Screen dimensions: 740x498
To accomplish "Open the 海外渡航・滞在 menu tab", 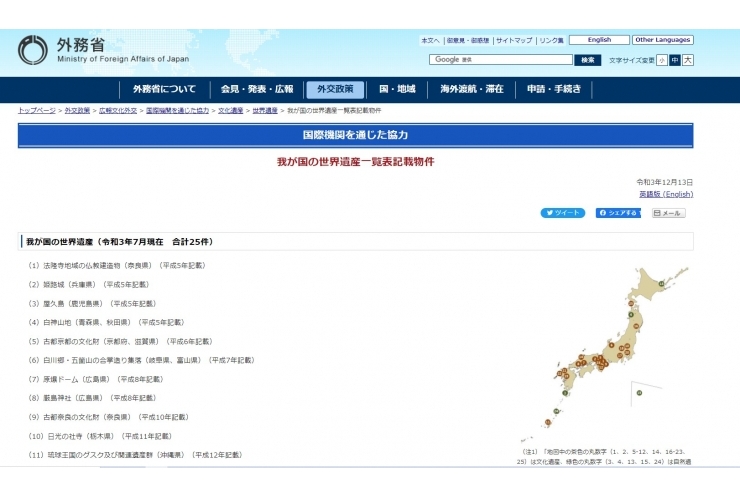I will (472, 89).
